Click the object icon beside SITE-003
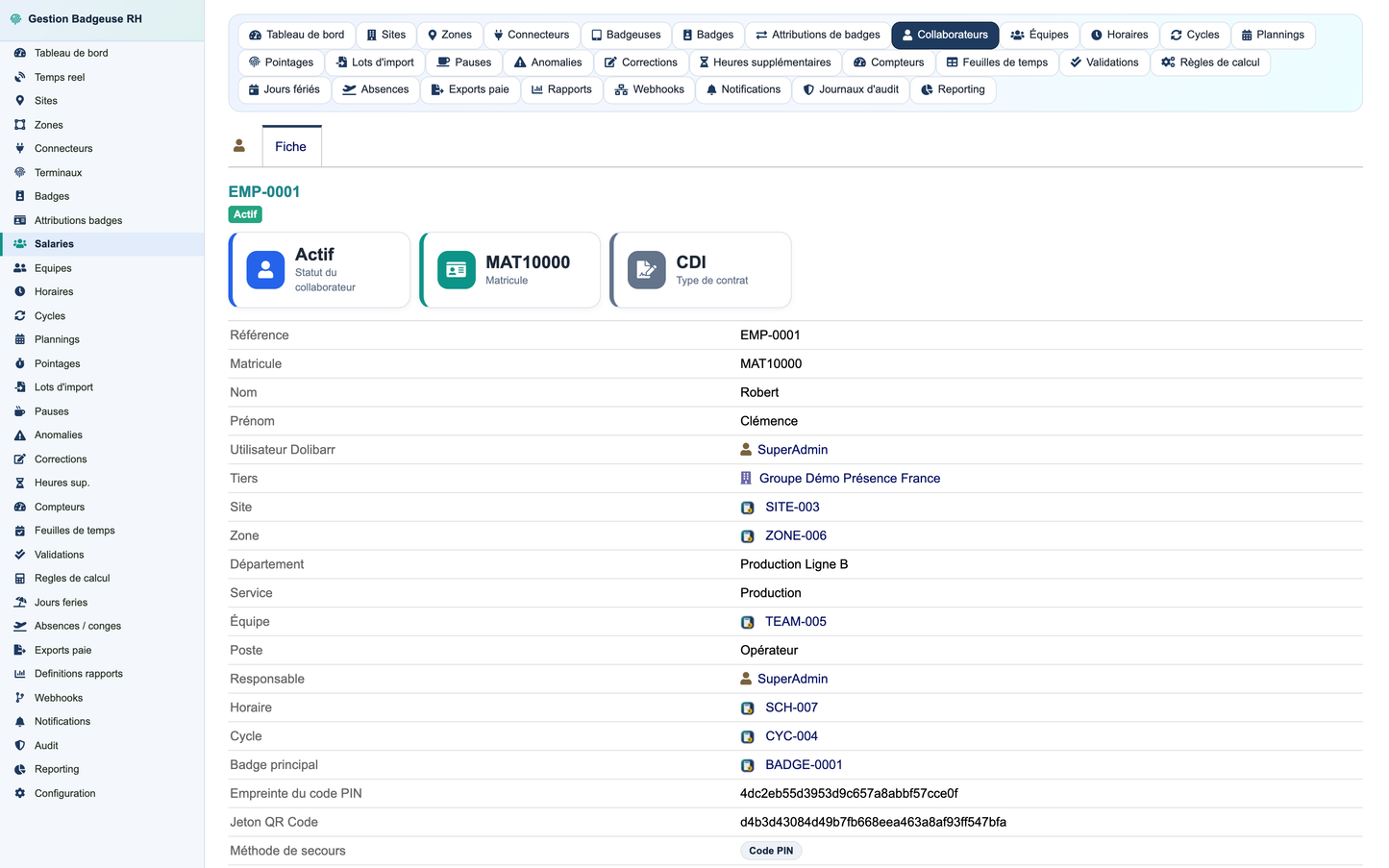The image size is (1389, 868). click(x=748, y=508)
